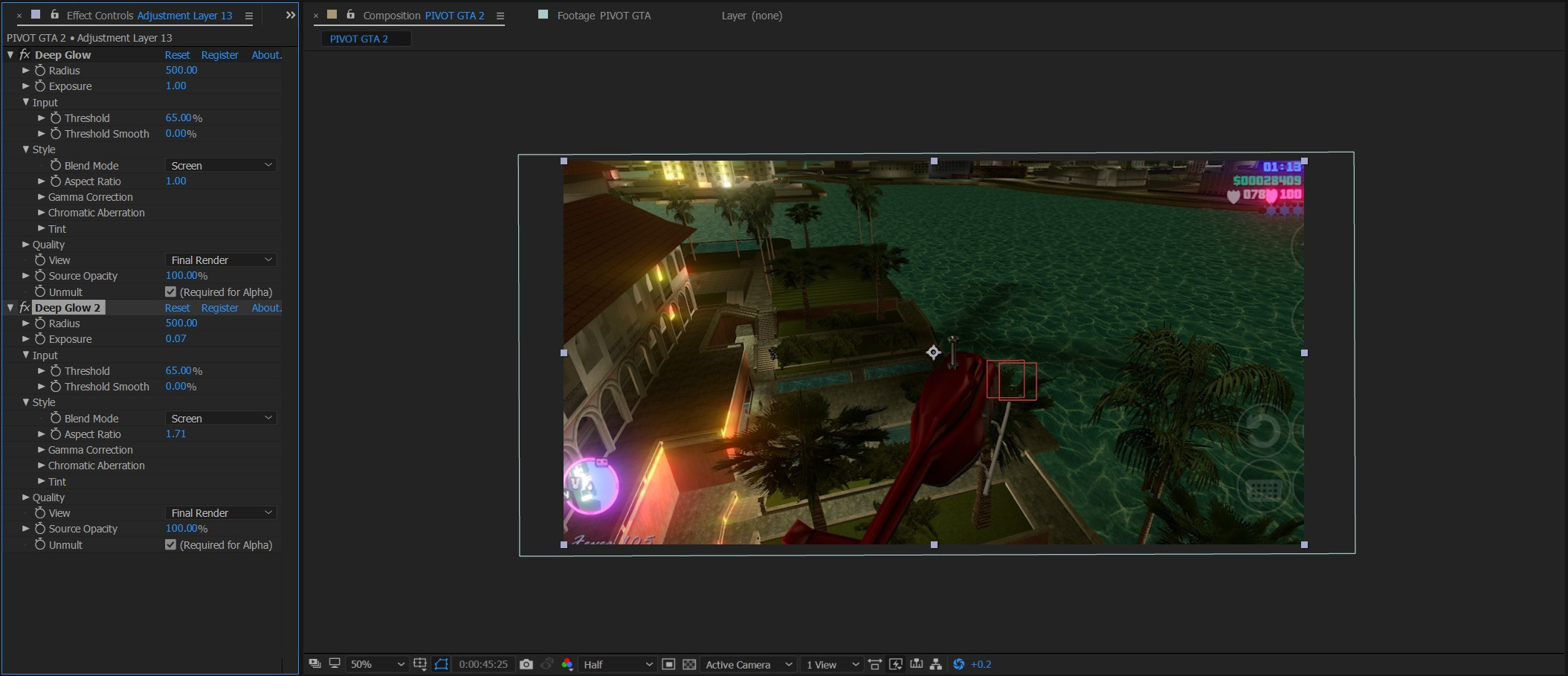This screenshot has height=676, width=1568.
Task: Click the Reset Exposure icon
Action: [958, 664]
